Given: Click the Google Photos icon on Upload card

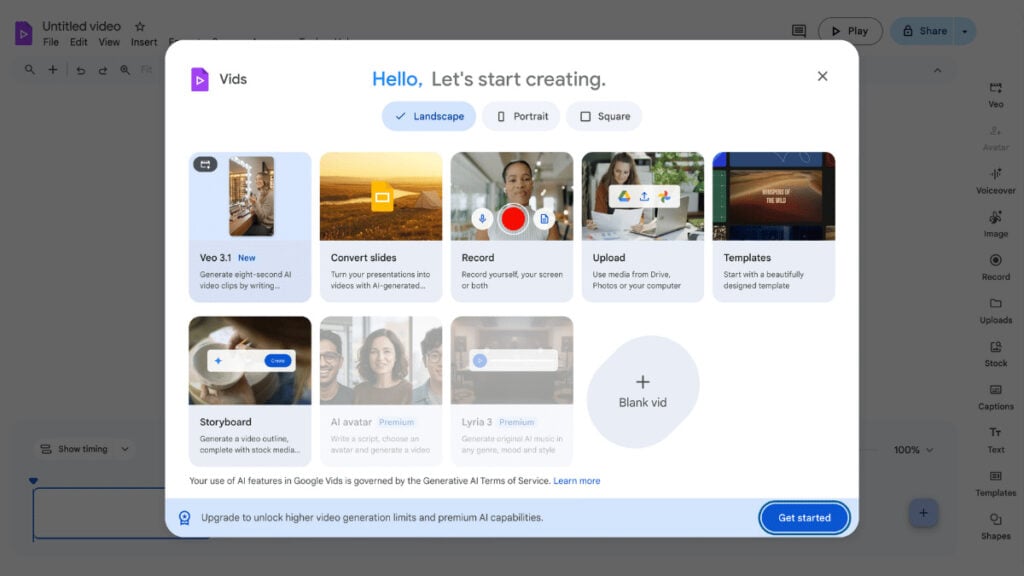Looking at the screenshot, I should (664, 197).
